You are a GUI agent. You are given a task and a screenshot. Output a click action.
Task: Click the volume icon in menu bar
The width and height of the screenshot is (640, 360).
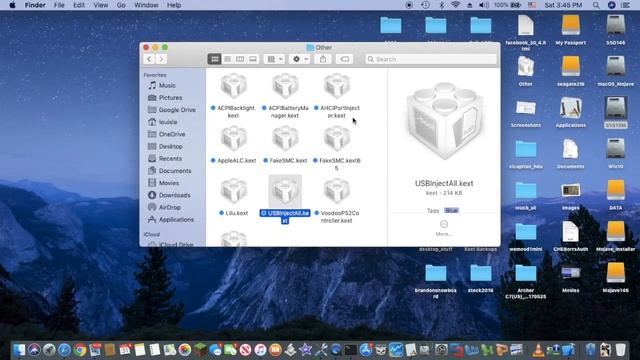[484, 5]
